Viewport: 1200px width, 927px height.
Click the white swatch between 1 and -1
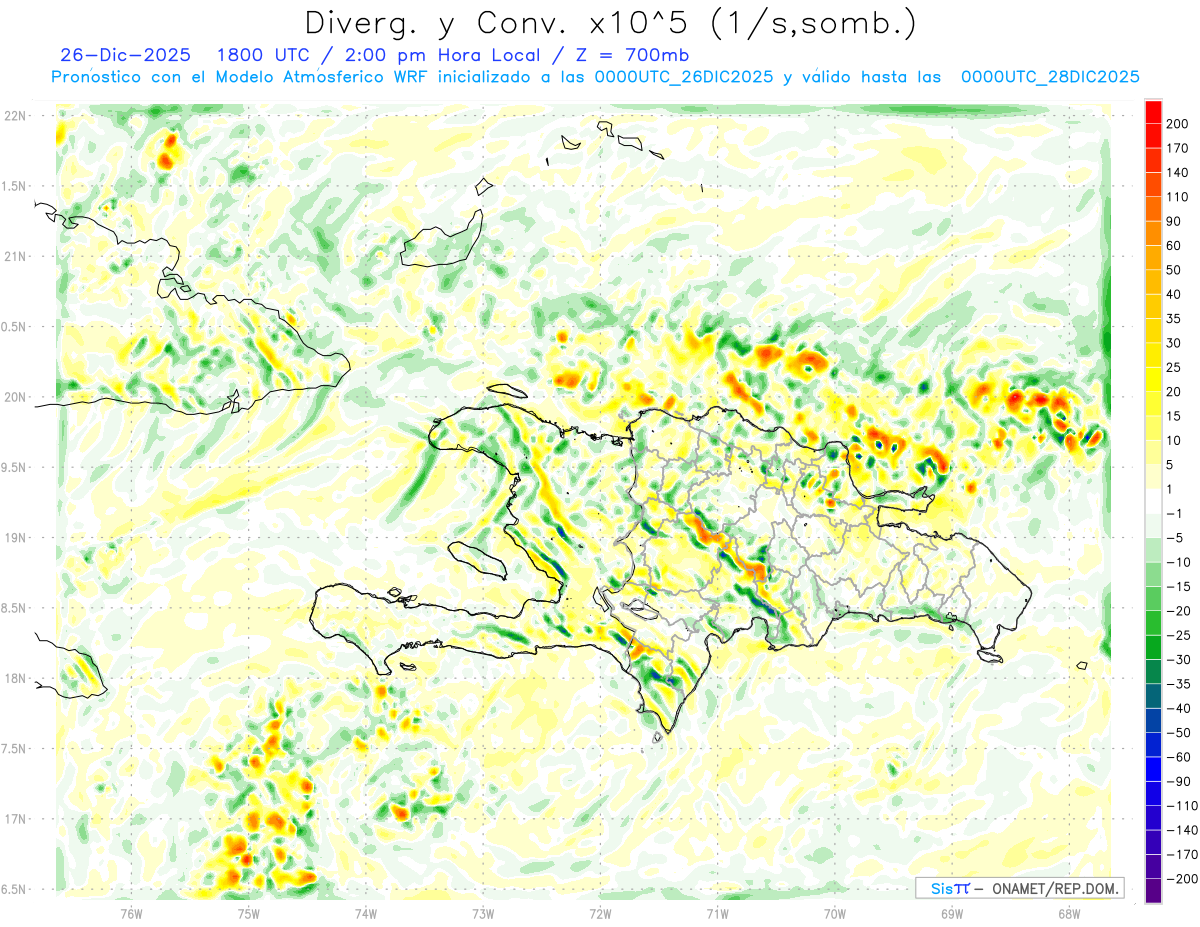click(x=1153, y=501)
